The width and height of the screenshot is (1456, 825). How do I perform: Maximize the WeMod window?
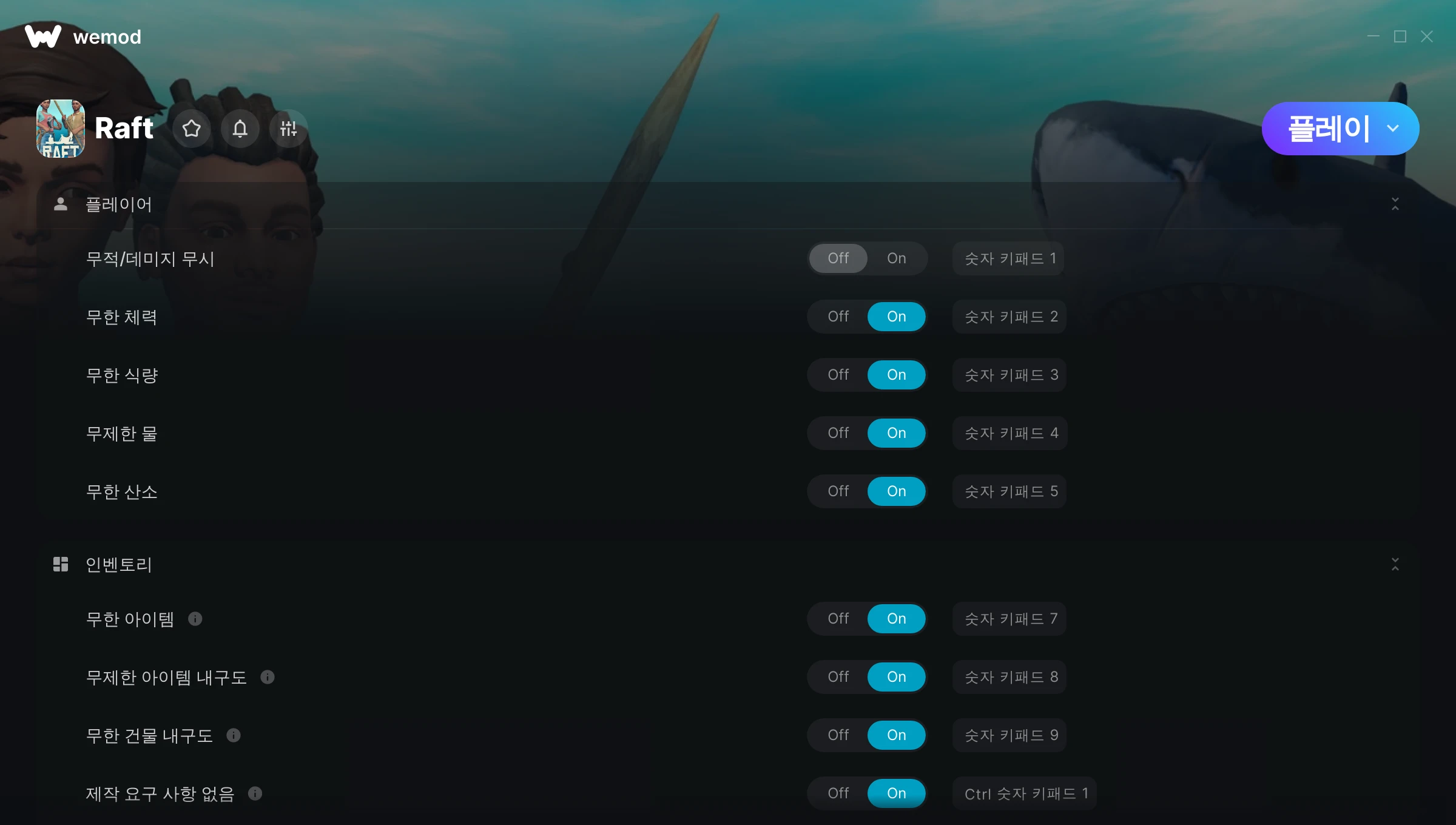(x=1400, y=36)
